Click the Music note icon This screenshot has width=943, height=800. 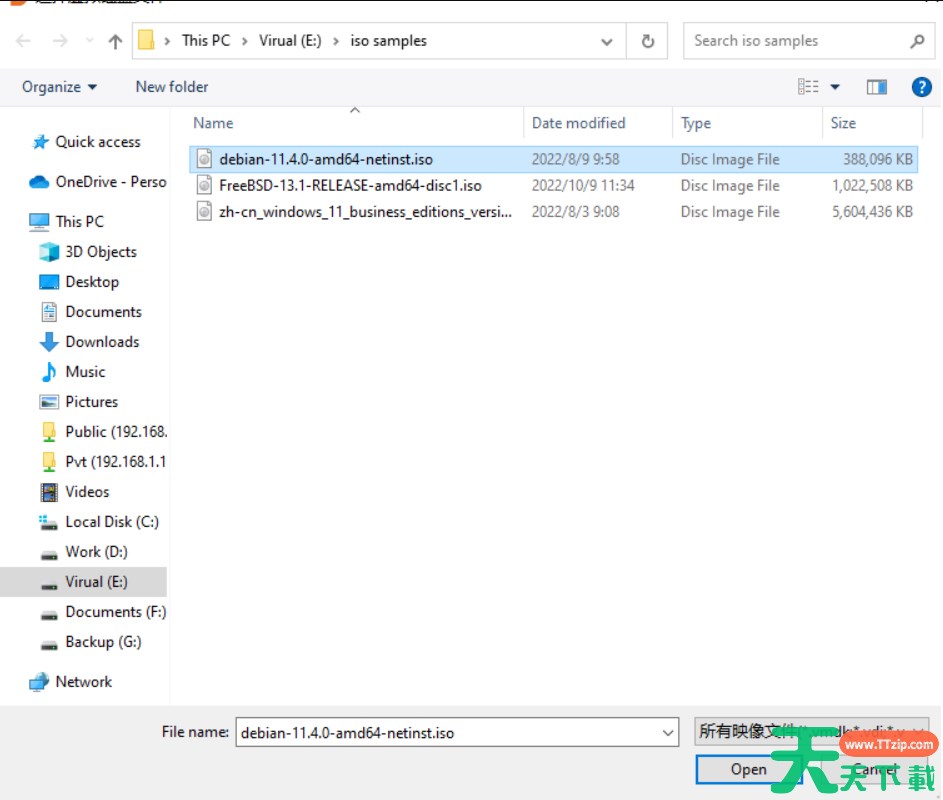pos(49,372)
